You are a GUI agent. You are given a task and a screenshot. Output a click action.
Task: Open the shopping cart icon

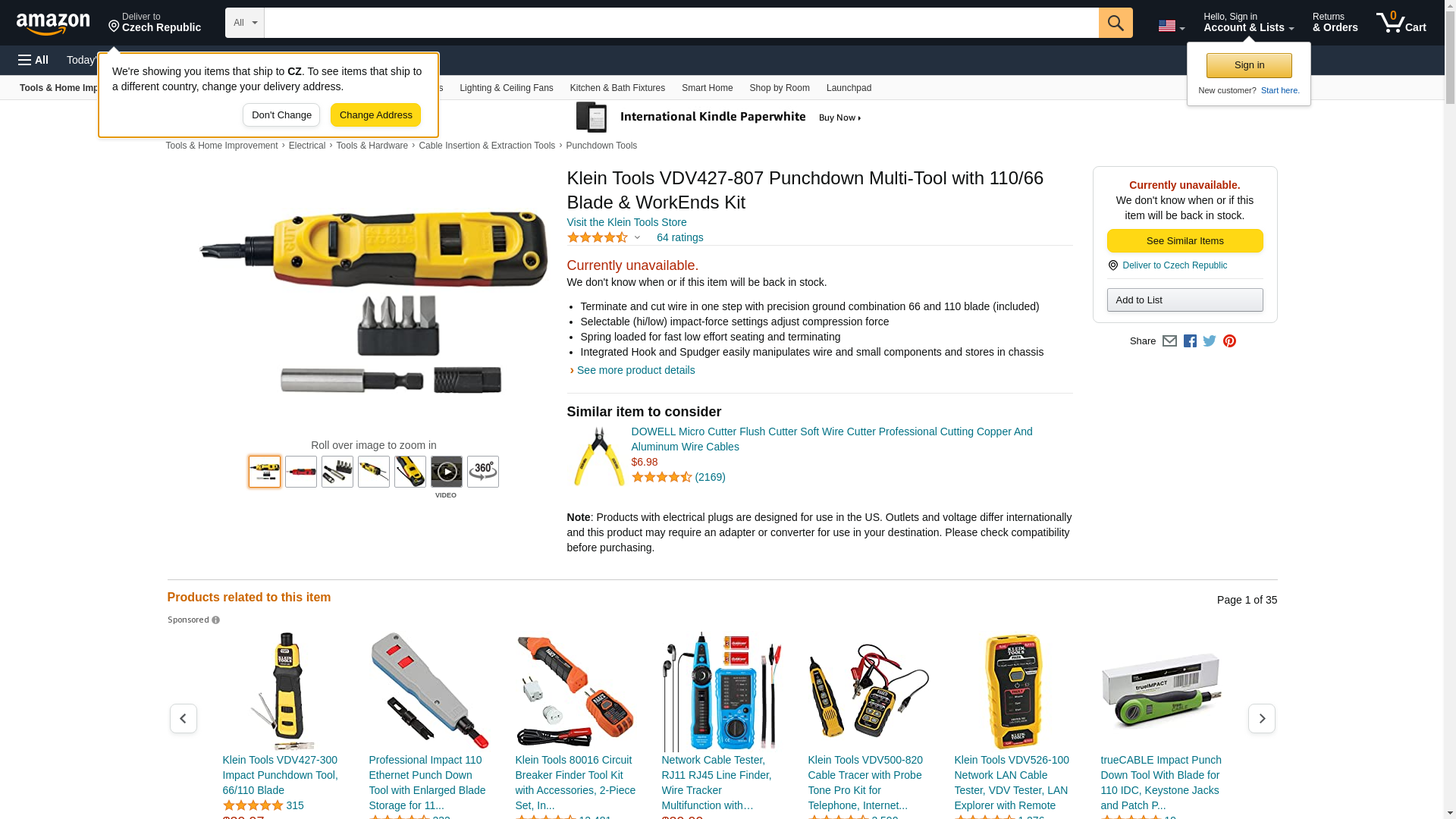tap(1401, 23)
